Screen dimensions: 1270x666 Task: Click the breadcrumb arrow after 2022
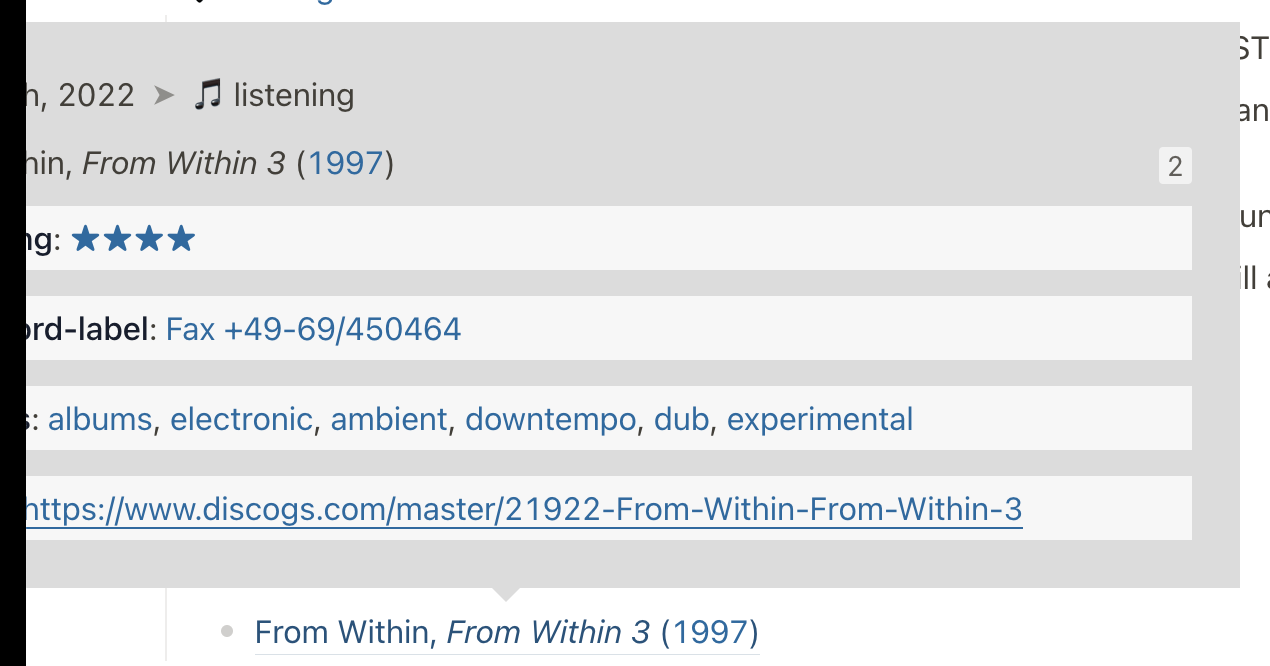click(163, 94)
